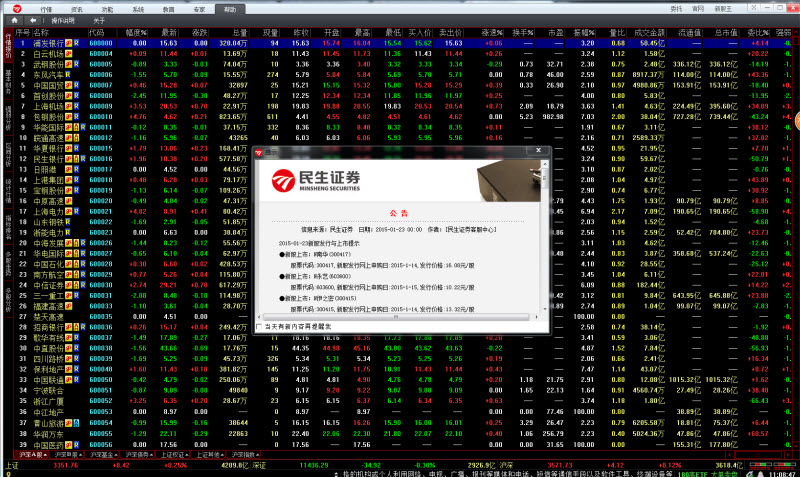Viewport: 800px width, 477px height.
Task: Click the announcement dialog horizontal scrollbar
Action: (x=395, y=317)
